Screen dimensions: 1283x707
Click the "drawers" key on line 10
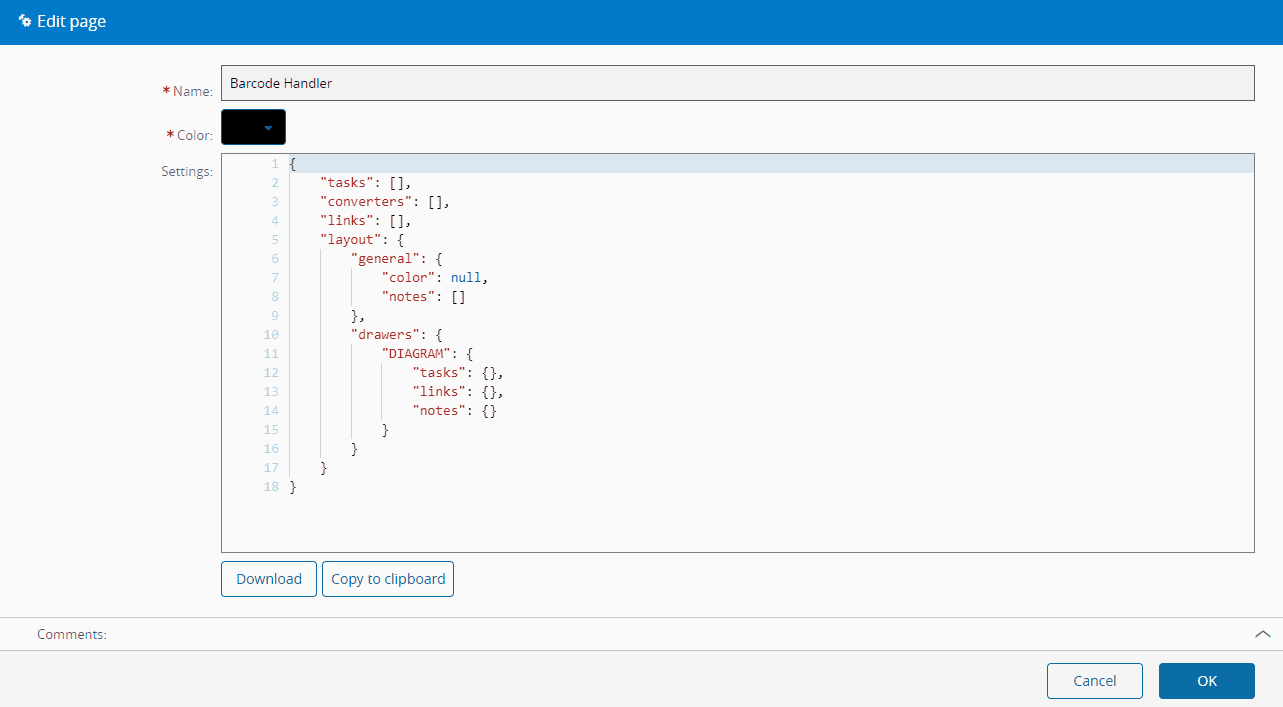385,335
